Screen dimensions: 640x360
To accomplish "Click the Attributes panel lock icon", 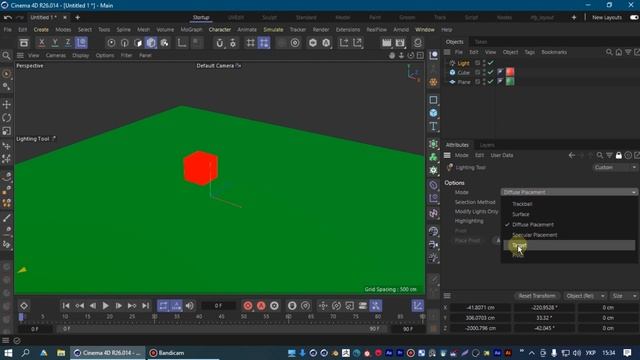I will tap(619, 155).
